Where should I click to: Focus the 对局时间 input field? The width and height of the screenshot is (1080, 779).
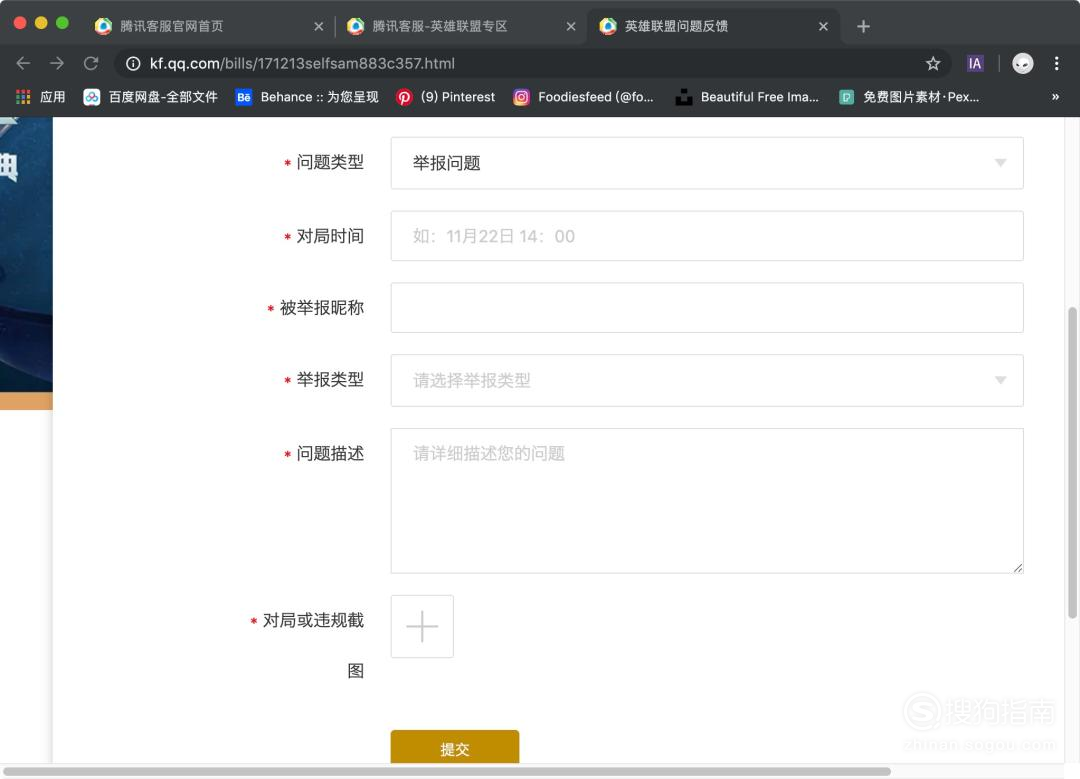[x=707, y=236]
